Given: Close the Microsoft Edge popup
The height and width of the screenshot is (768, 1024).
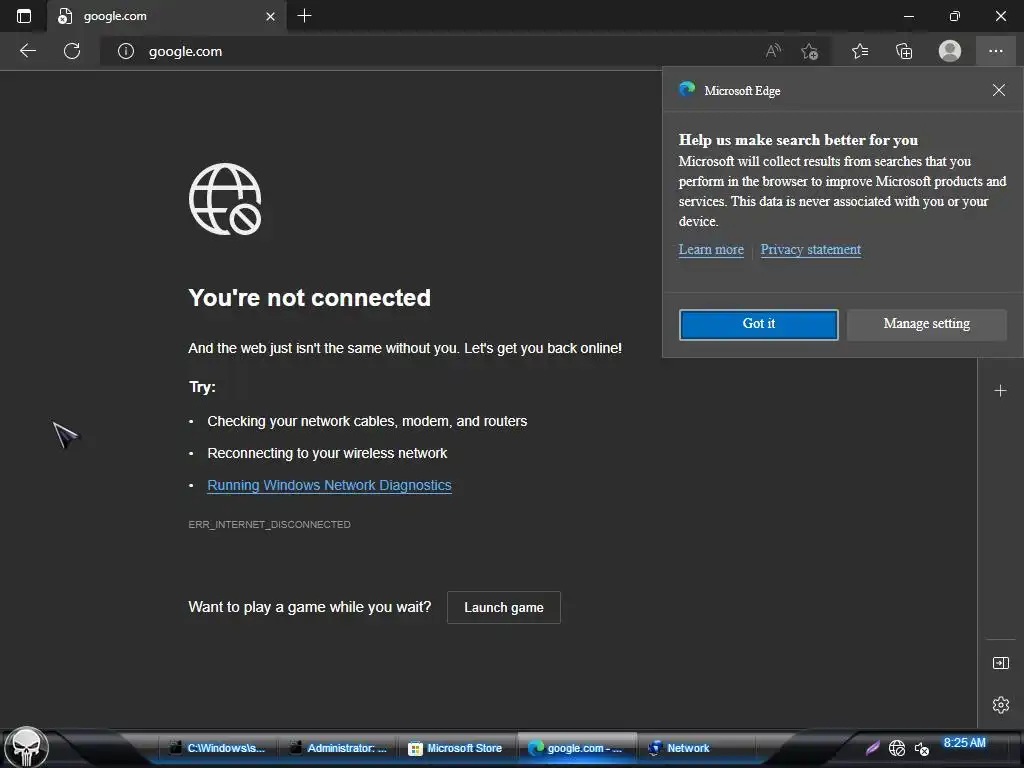Looking at the screenshot, I should 999,90.
